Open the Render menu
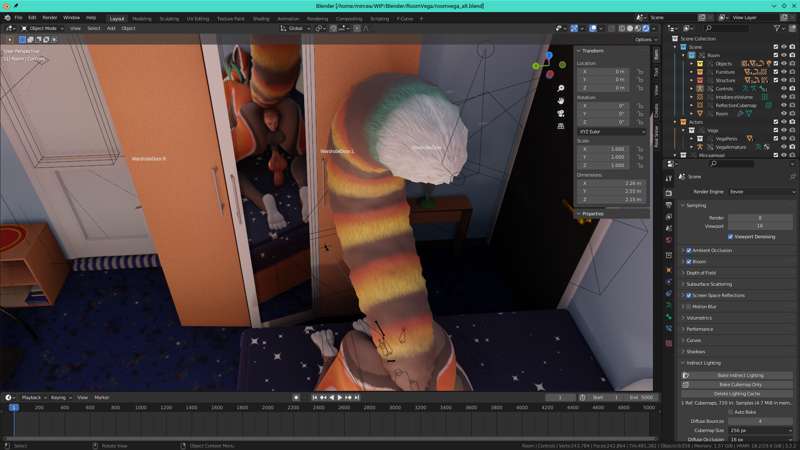The image size is (800, 450). tap(49, 17)
